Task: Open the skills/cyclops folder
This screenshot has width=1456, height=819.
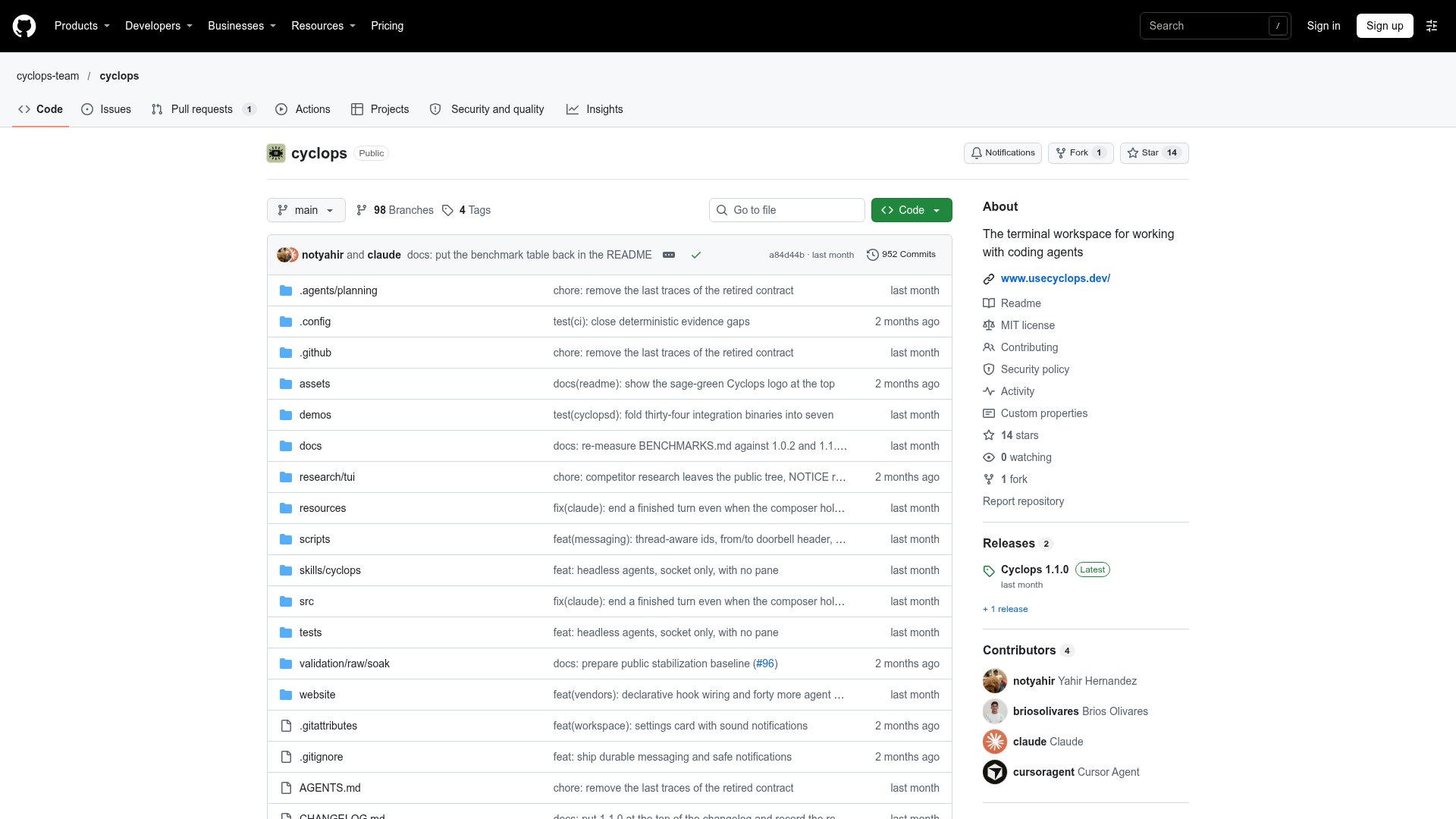Action: pos(330,570)
